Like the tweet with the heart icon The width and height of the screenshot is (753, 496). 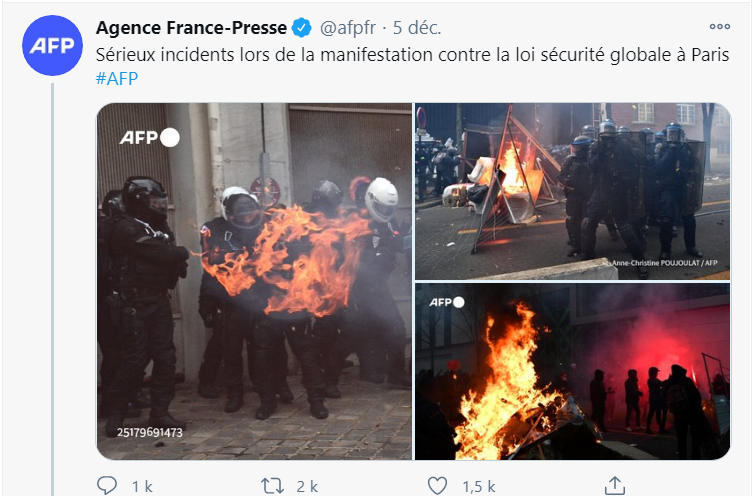coord(437,486)
